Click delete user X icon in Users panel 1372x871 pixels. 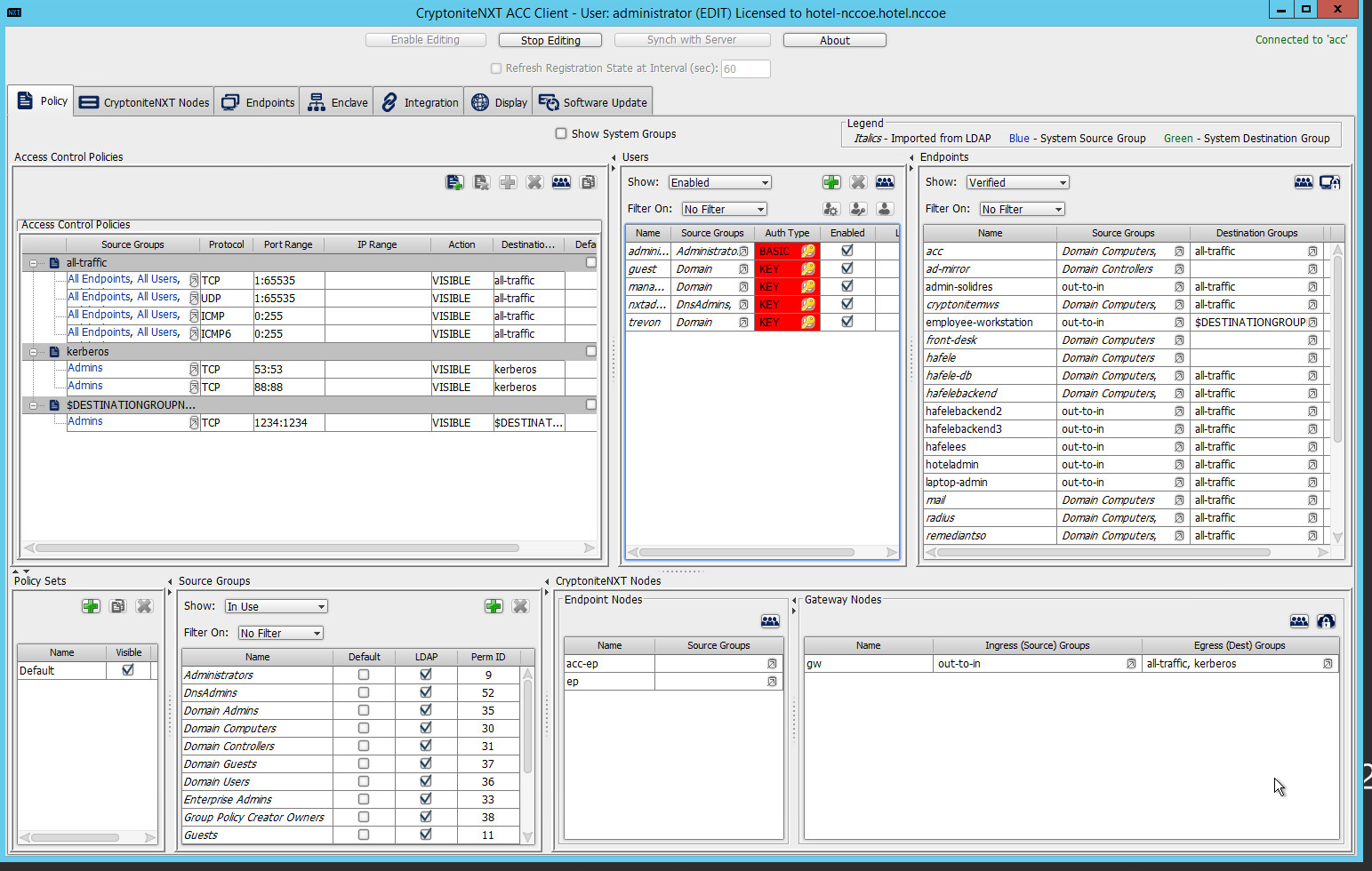[858, 182]
